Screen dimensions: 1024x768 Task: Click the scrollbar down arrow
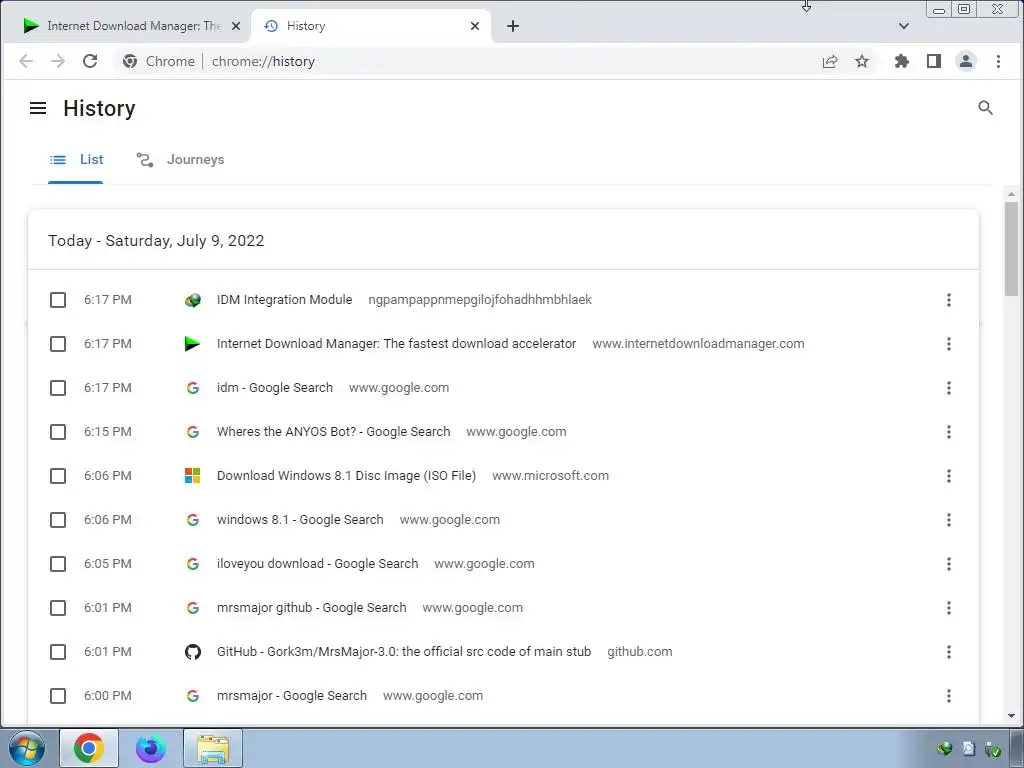point(1011,716)
